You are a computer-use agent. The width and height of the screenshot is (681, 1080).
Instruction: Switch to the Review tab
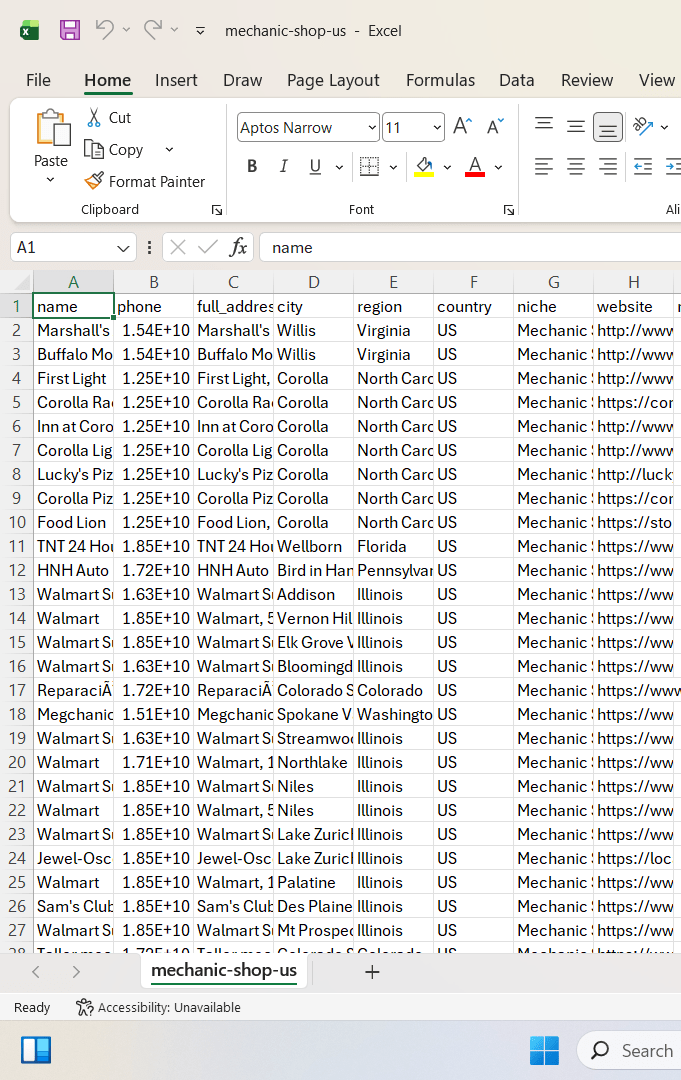(x=587, y=81)
